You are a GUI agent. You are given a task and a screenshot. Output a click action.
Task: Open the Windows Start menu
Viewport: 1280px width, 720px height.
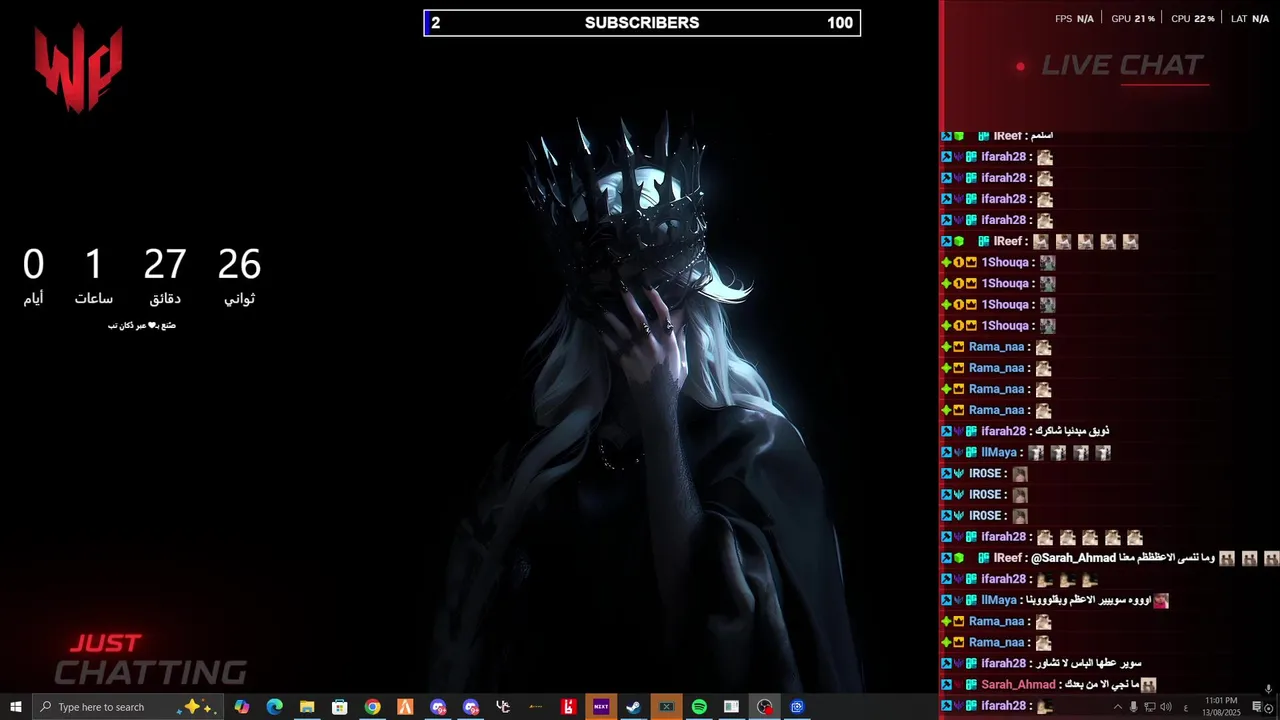15,707
